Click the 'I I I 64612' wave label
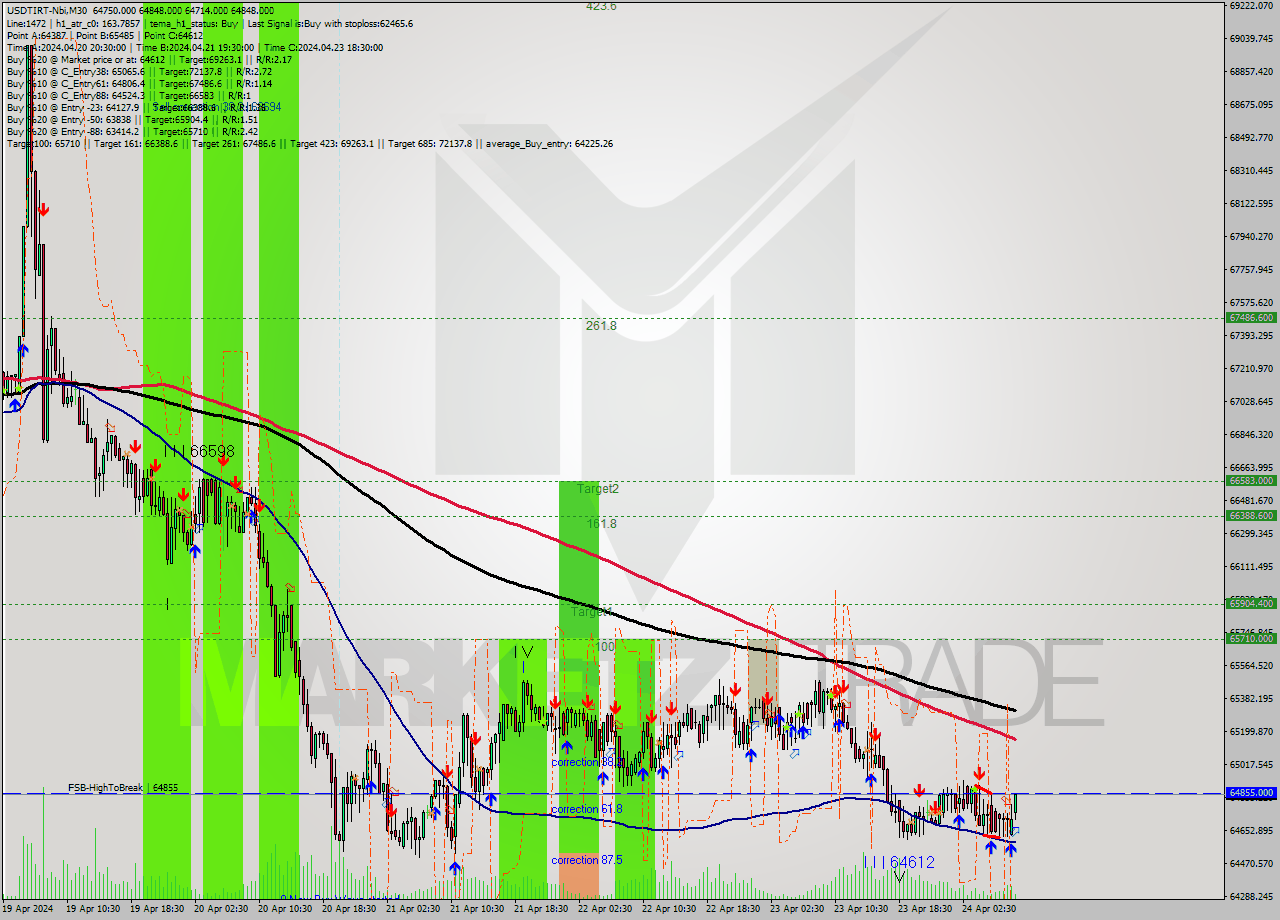The image size is (1280, 920). click(x=900, y=861)
